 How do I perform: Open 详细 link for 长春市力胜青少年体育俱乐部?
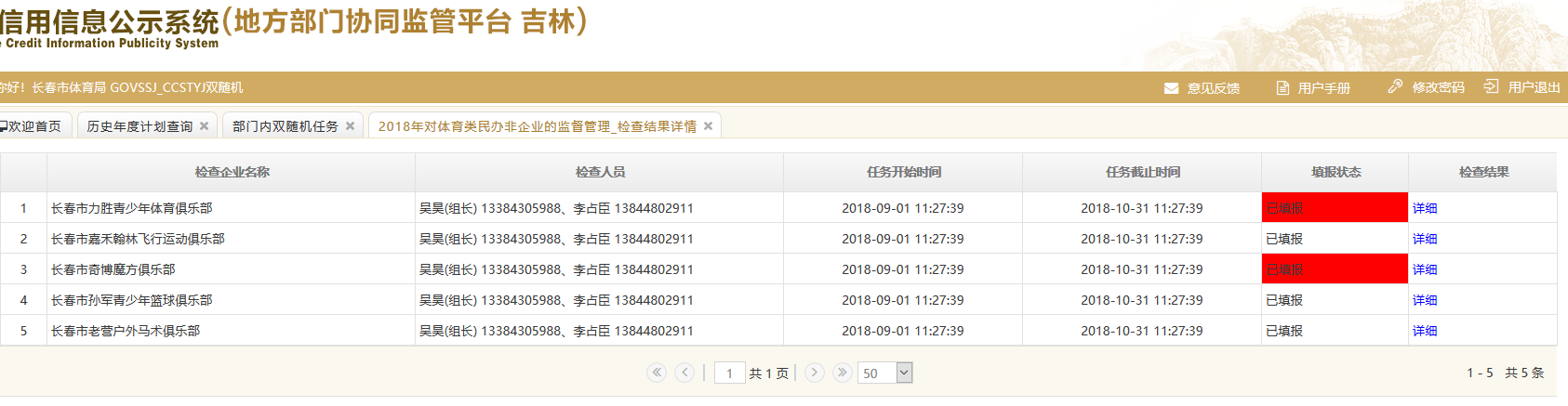tap(1424, 208)
